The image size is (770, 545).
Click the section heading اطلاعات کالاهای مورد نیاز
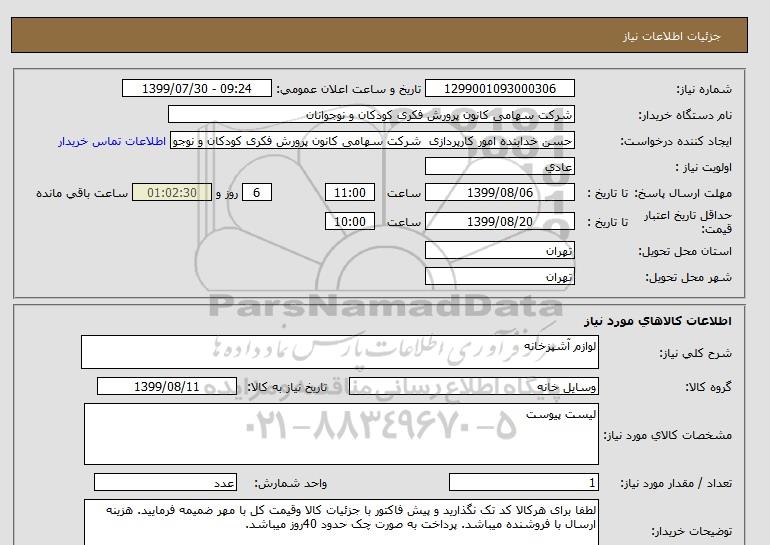point(658,321)
